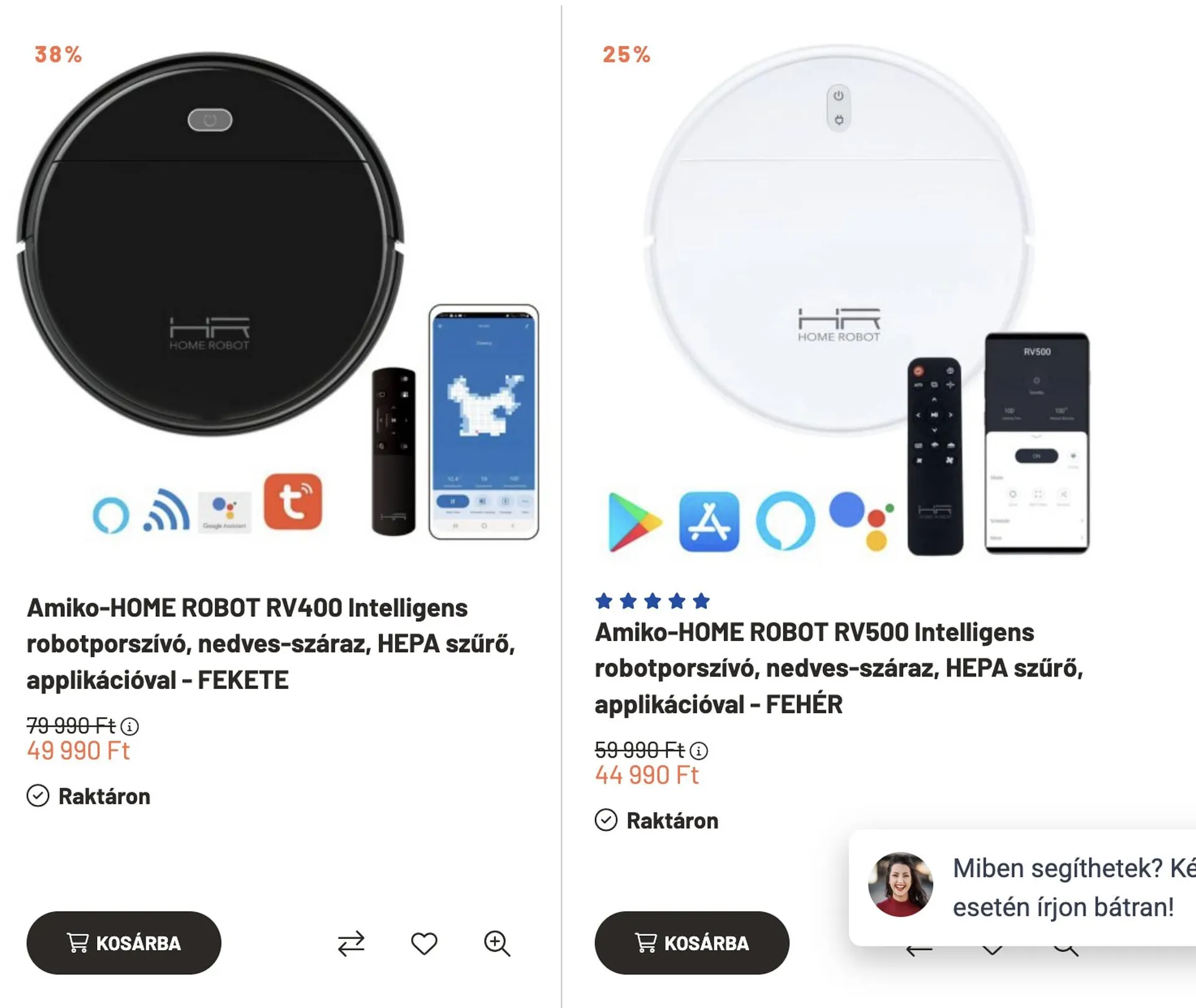
Task: Click the Raktáron checkmark under RV400
Action: [x=38, y=796]
